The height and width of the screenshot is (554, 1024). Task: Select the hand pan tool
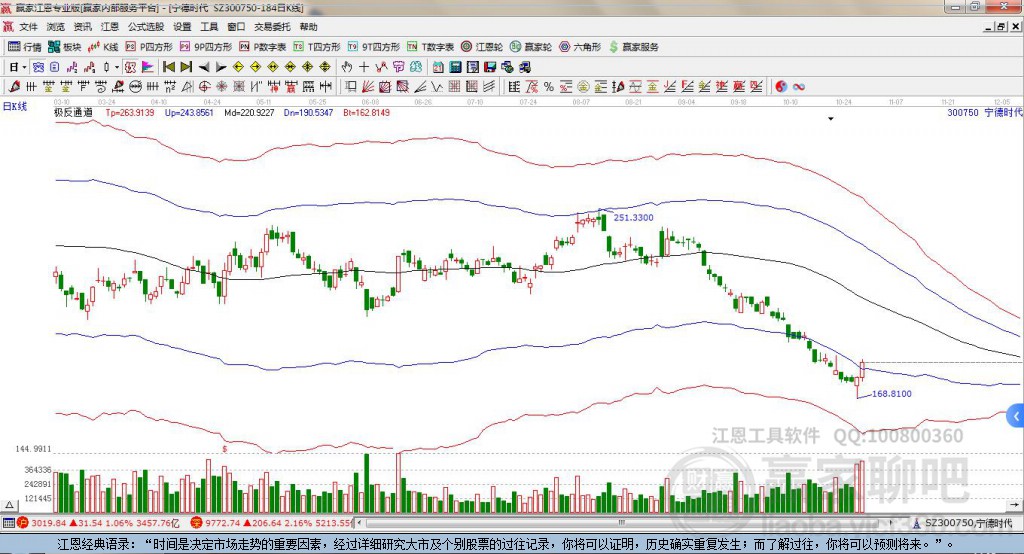347,67
